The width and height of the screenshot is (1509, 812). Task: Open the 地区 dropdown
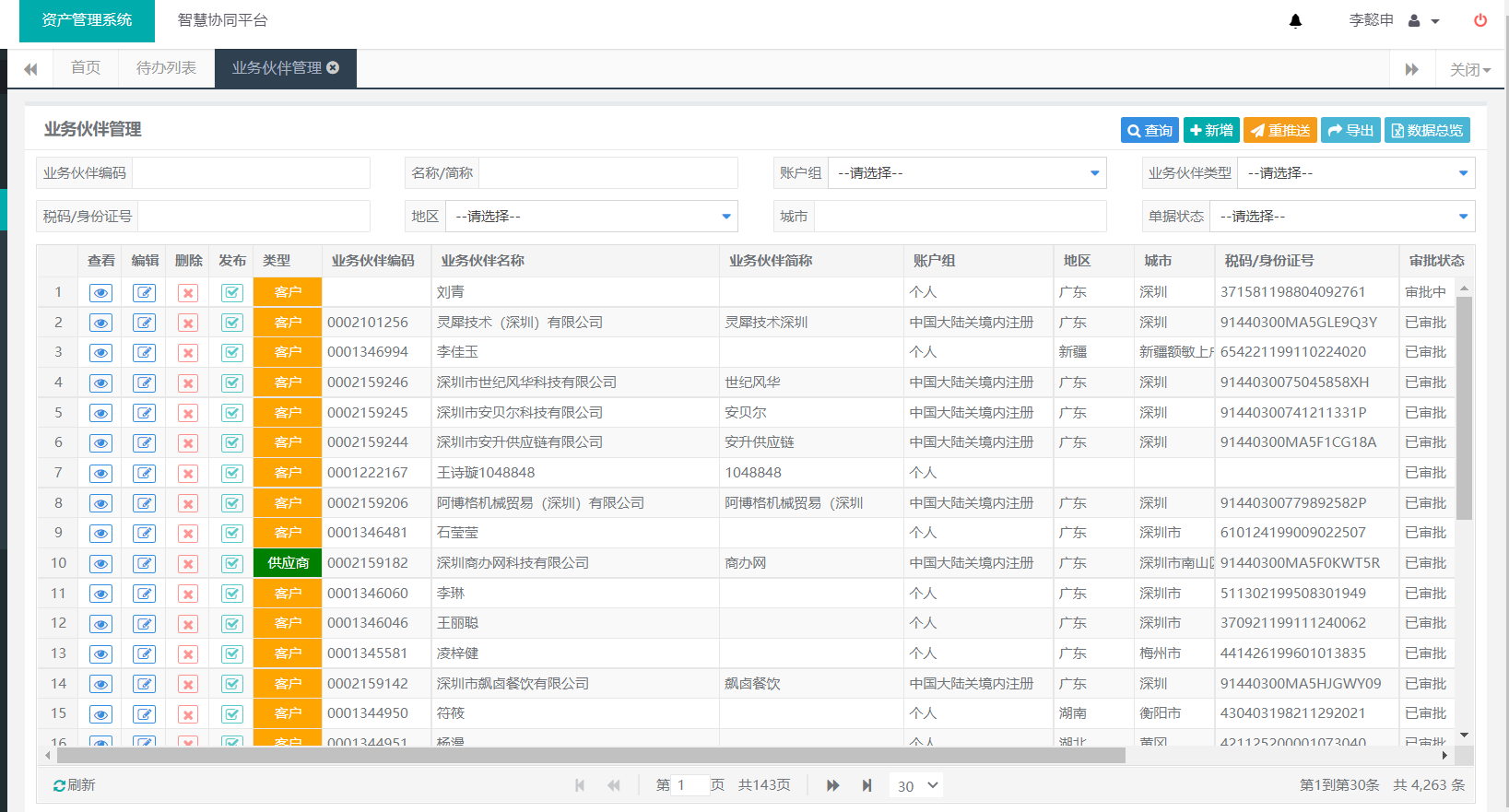point(591,216)
